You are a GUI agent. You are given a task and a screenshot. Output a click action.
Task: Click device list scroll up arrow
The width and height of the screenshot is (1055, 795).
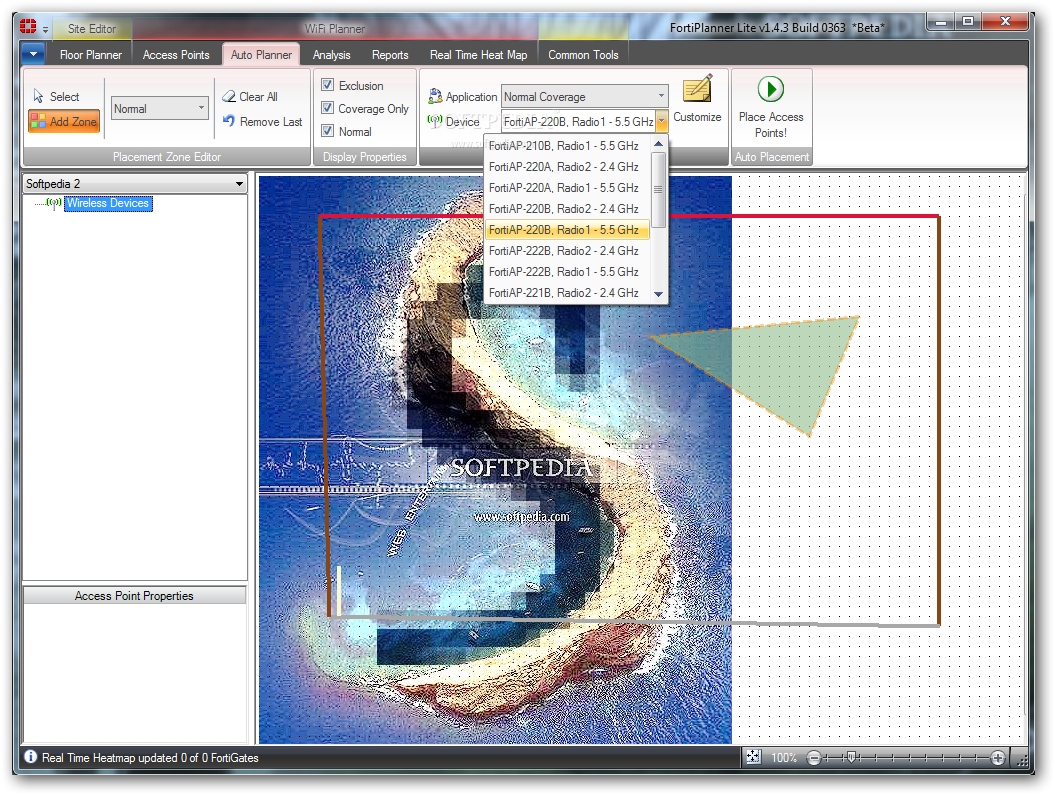coord(659,143)
